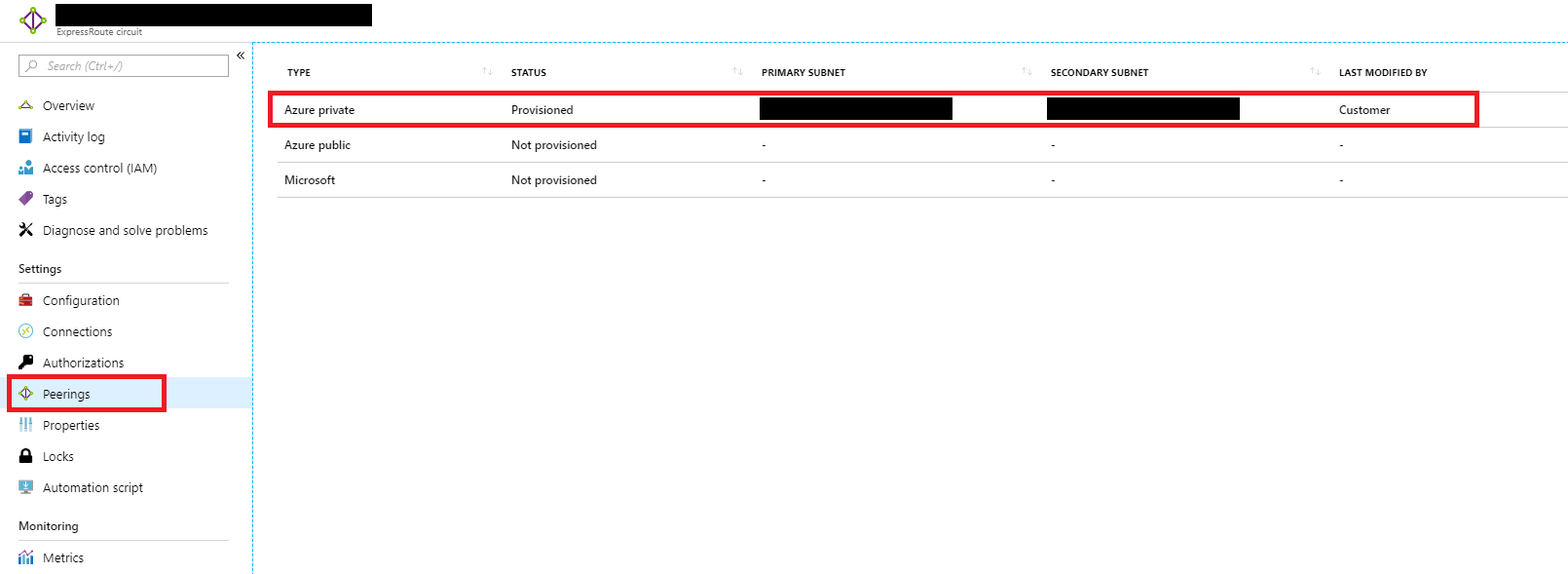Open the Peerings menu item

coord(66,394)
